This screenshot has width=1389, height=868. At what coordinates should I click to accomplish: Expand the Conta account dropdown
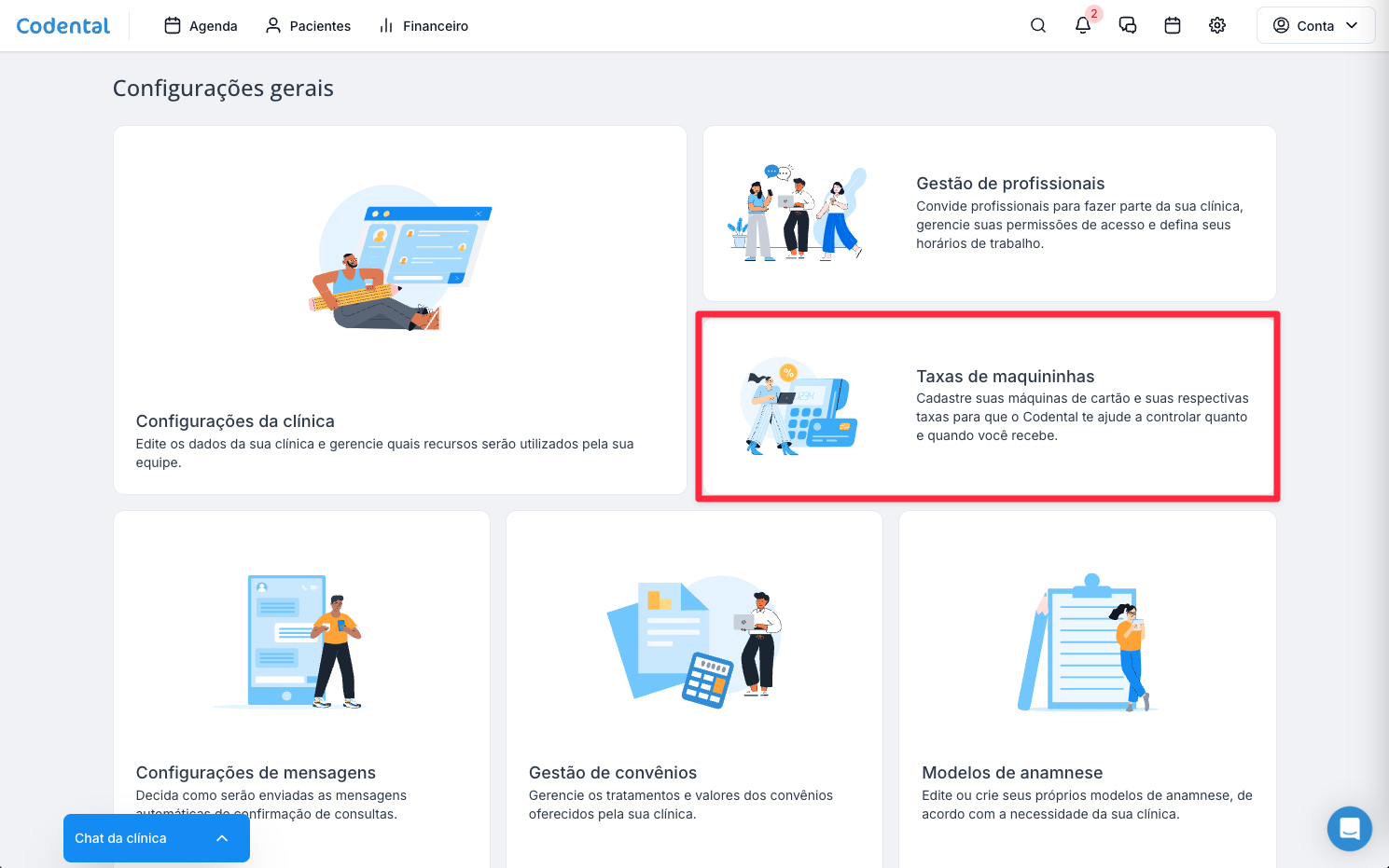tap(1315, 26)
